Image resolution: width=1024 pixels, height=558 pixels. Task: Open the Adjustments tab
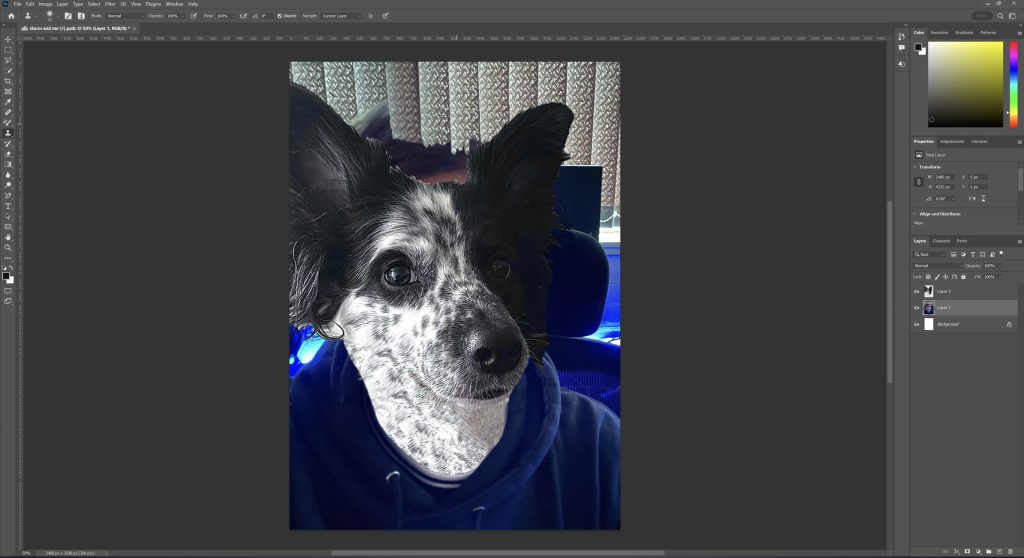pos(951,141)
